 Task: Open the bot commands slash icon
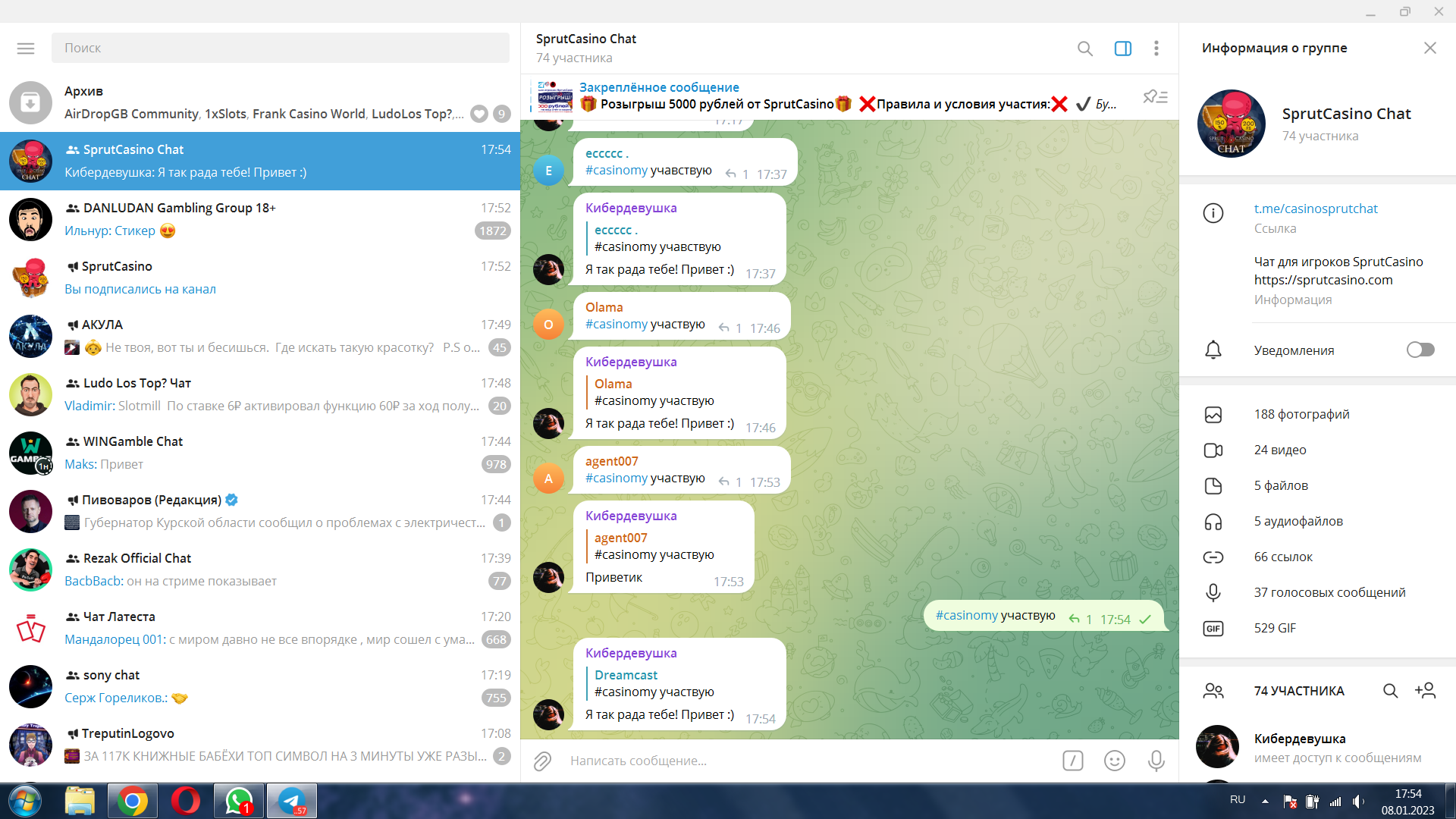click(x=1072, y=761)
